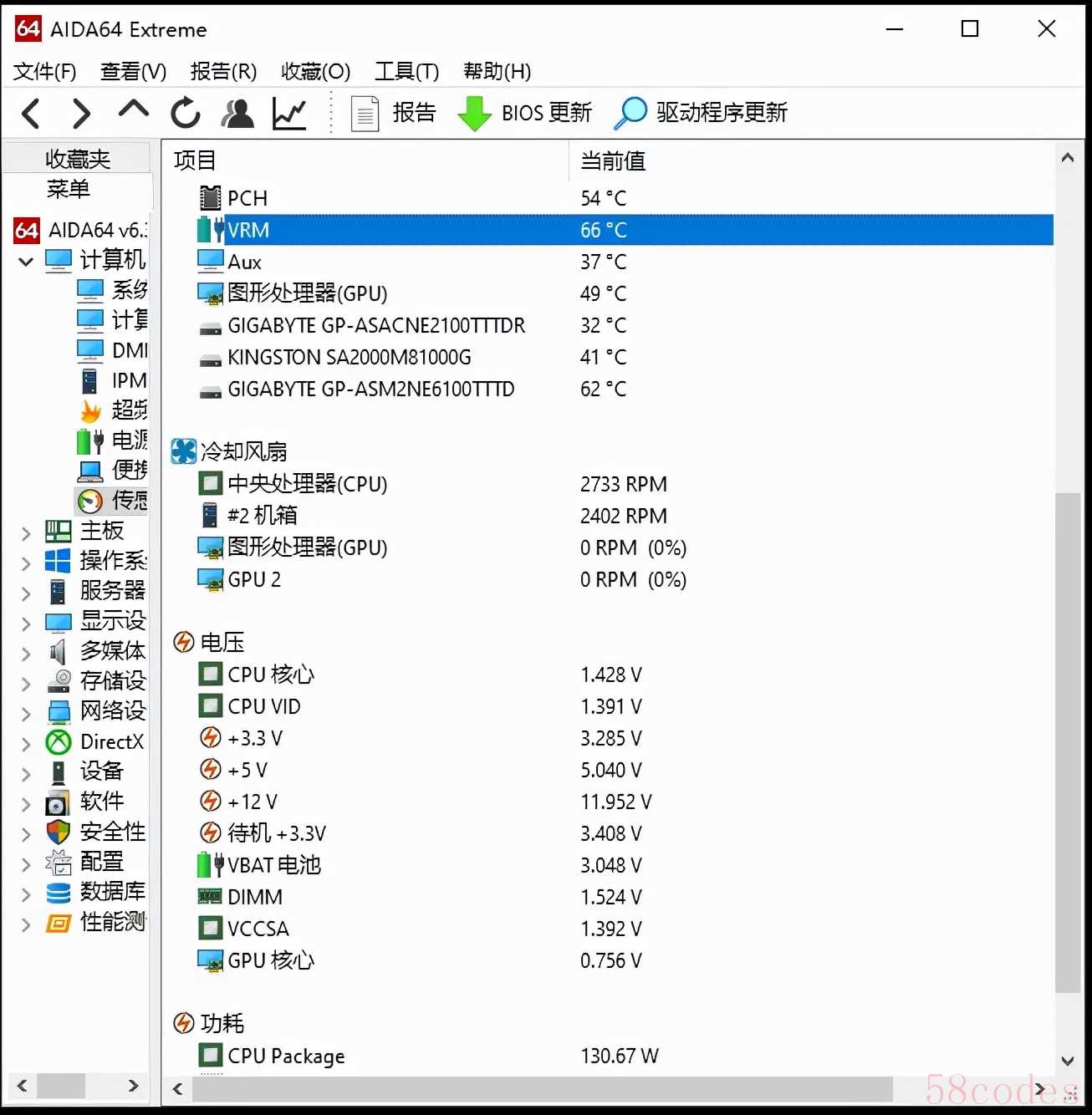
Task: Click the 当前值 column header
Action: (811, 160)
